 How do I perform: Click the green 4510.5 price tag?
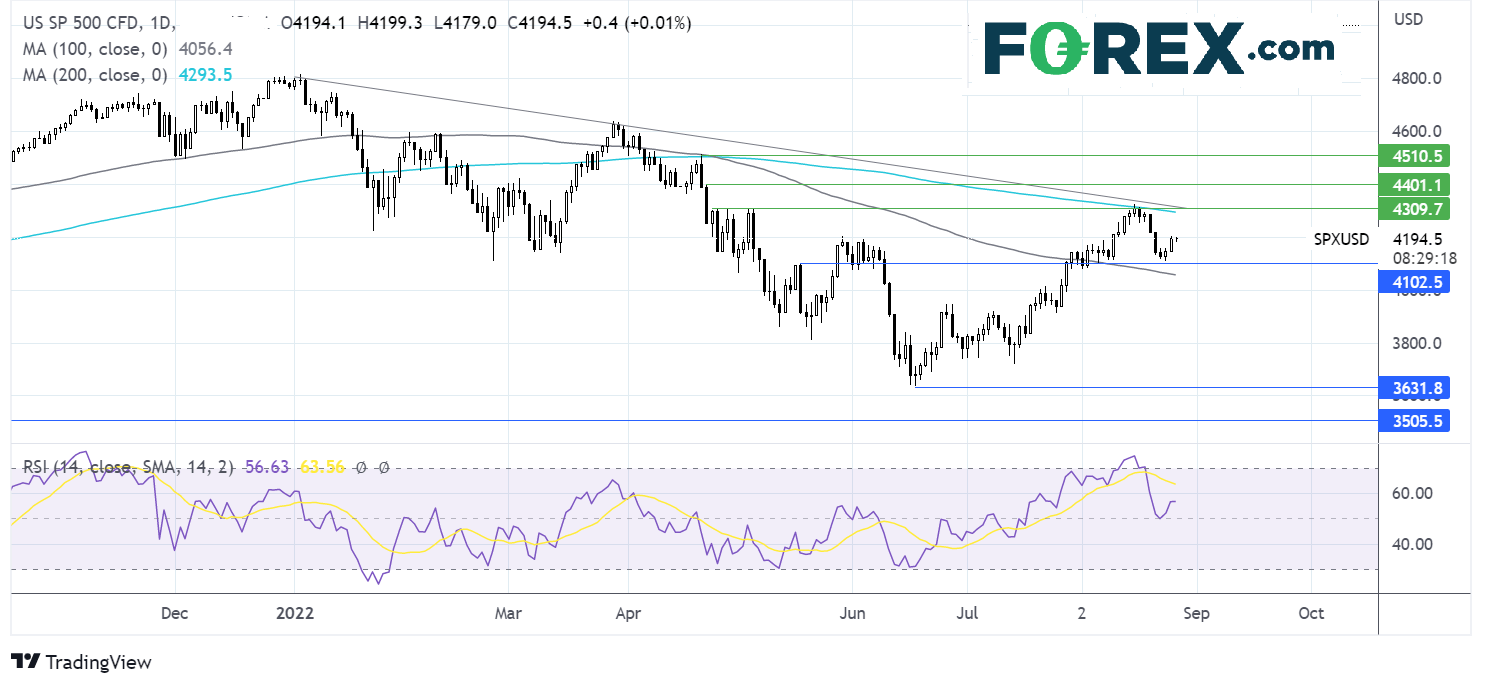1415,156
